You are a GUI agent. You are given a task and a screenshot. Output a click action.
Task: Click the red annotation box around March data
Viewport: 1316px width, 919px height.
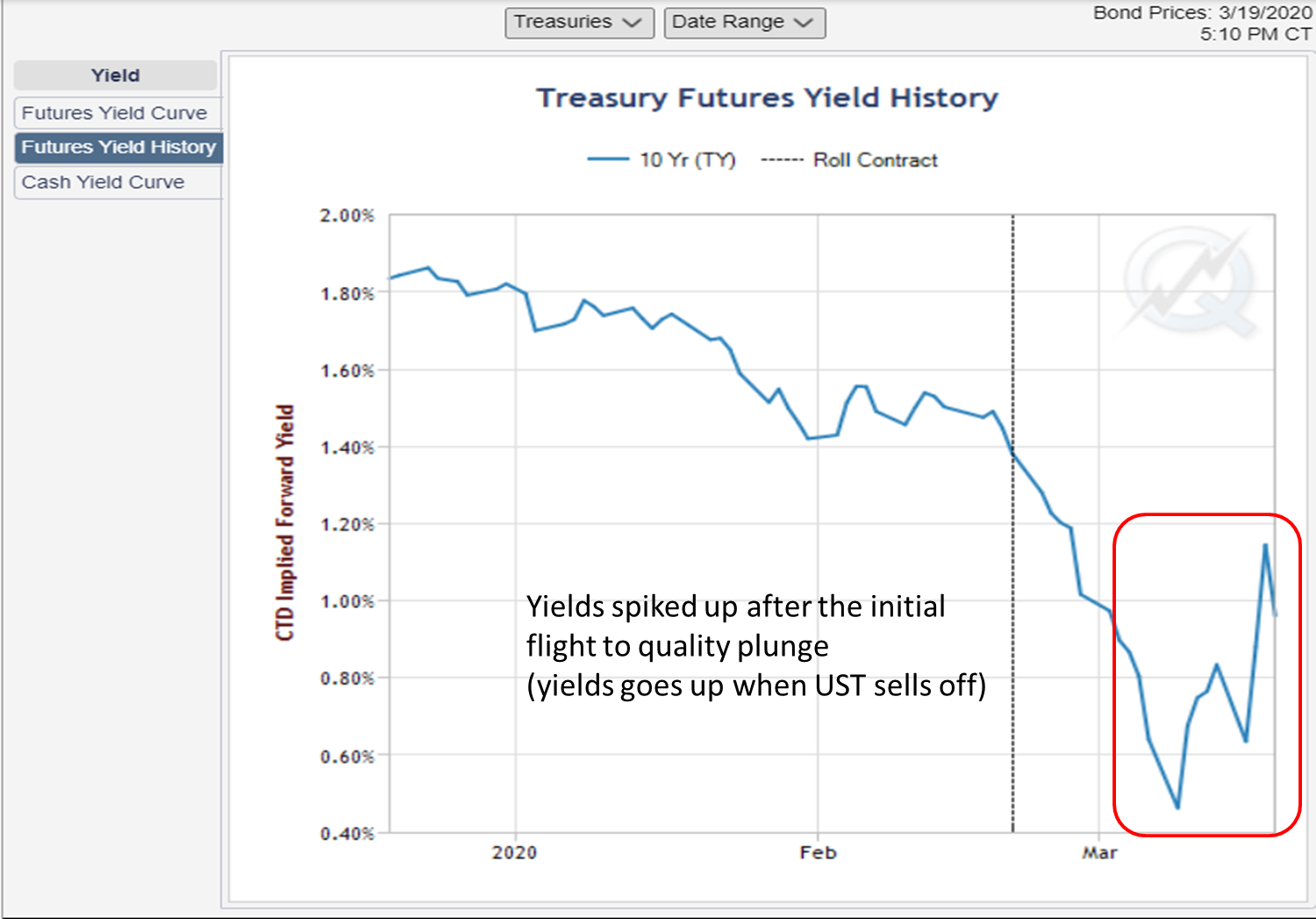[x=1207, y=674]
